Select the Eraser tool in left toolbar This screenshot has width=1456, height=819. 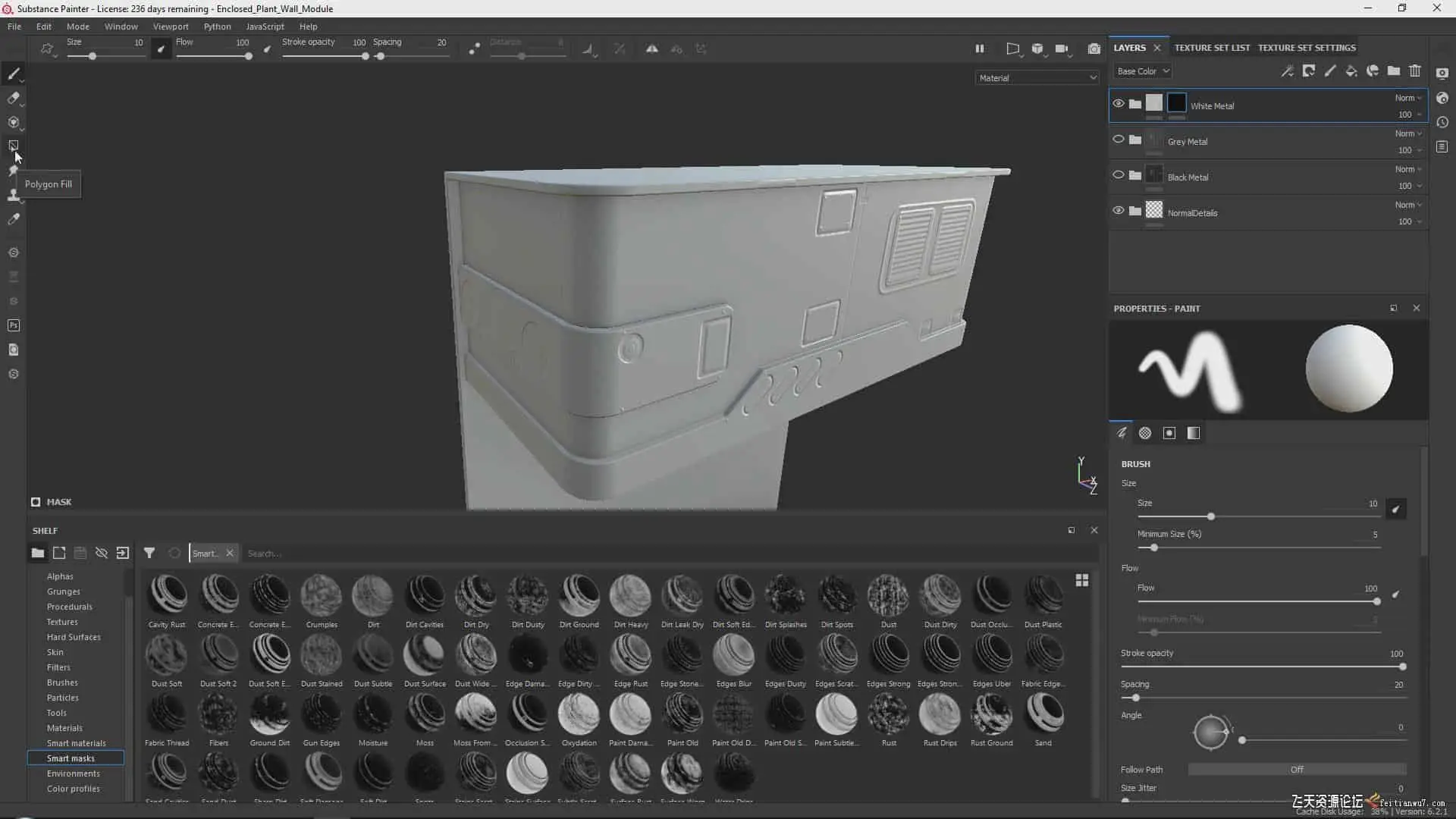point(13,98)
